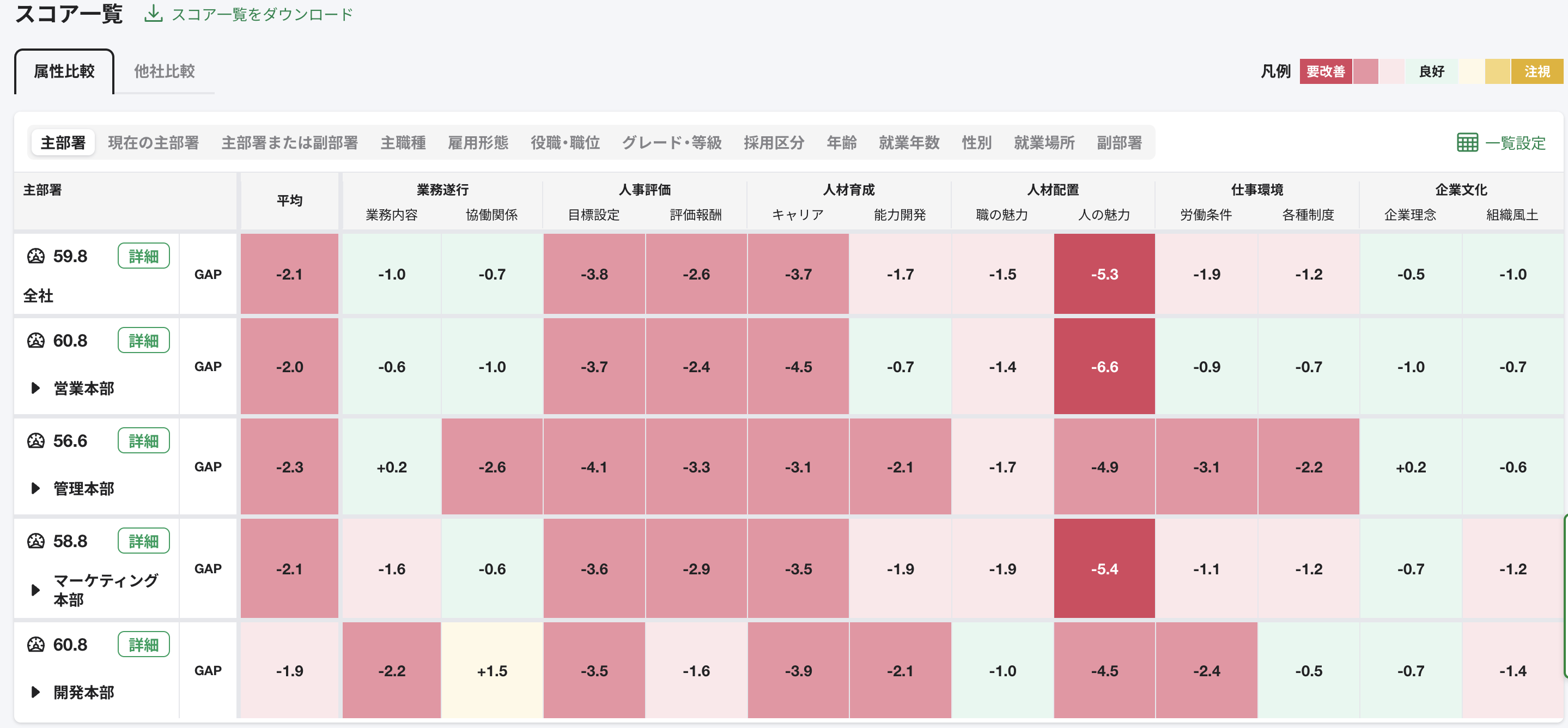The height and width of the screenshot is (728, 1568).
Task: Click the 詳細 button for 全社
Action: 143,256
